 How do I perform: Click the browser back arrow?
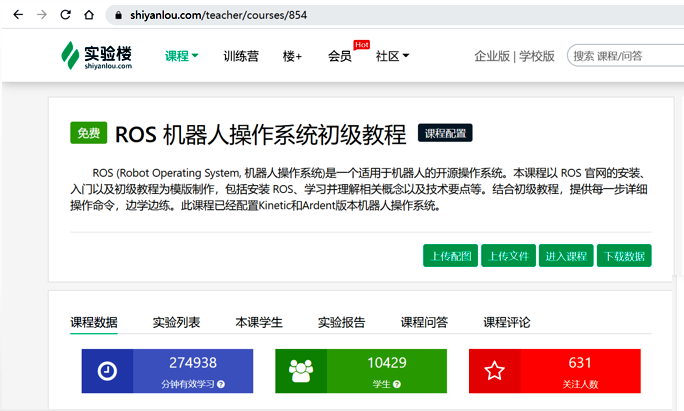pyautogui.click(x=18, y=15)
